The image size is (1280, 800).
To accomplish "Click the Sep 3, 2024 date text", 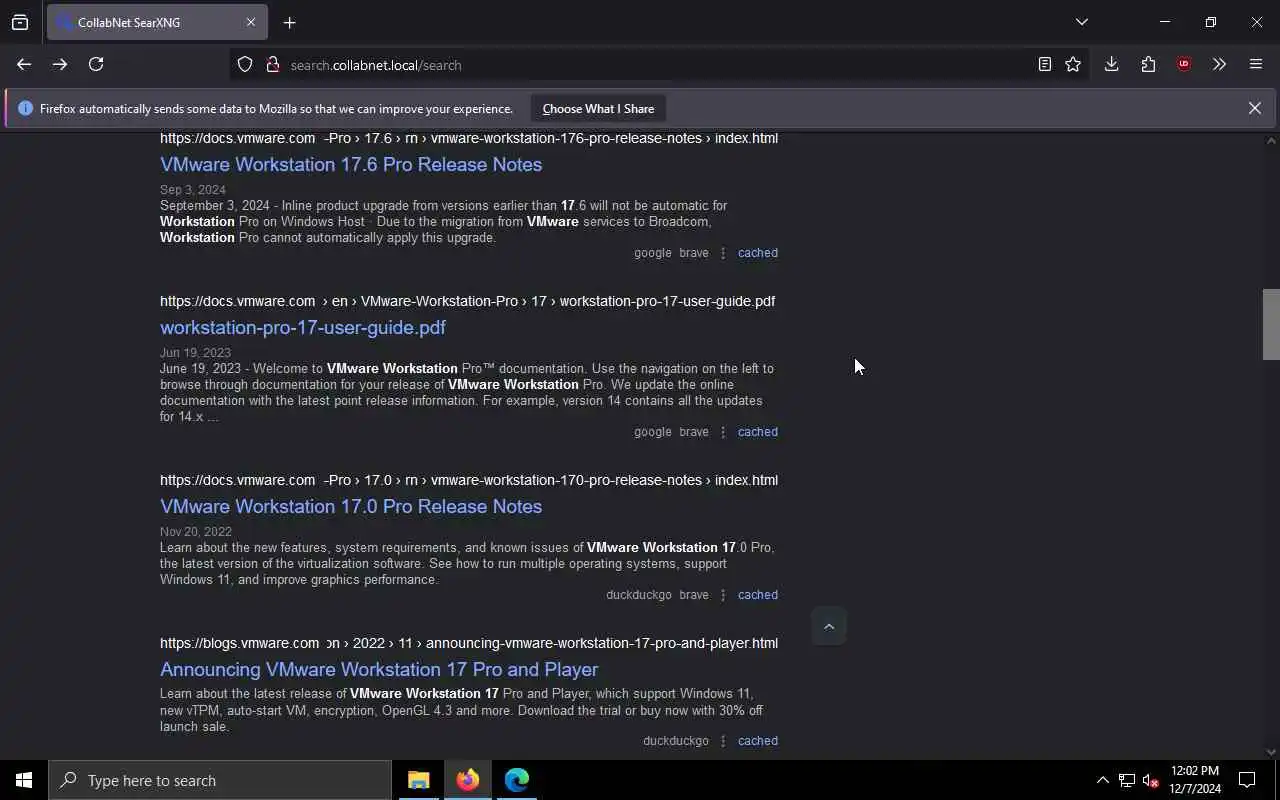I will pyautogui.click(x=193, y=190).
